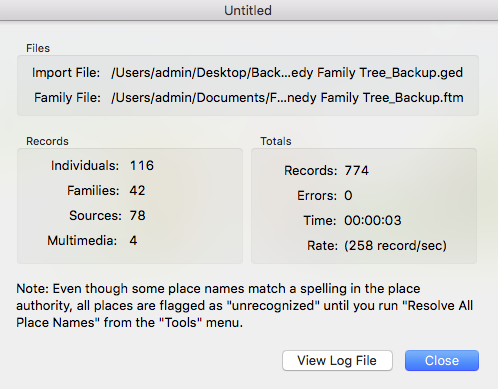Click the Untitled window title
The image size is (498, 389).
(248, 10)
